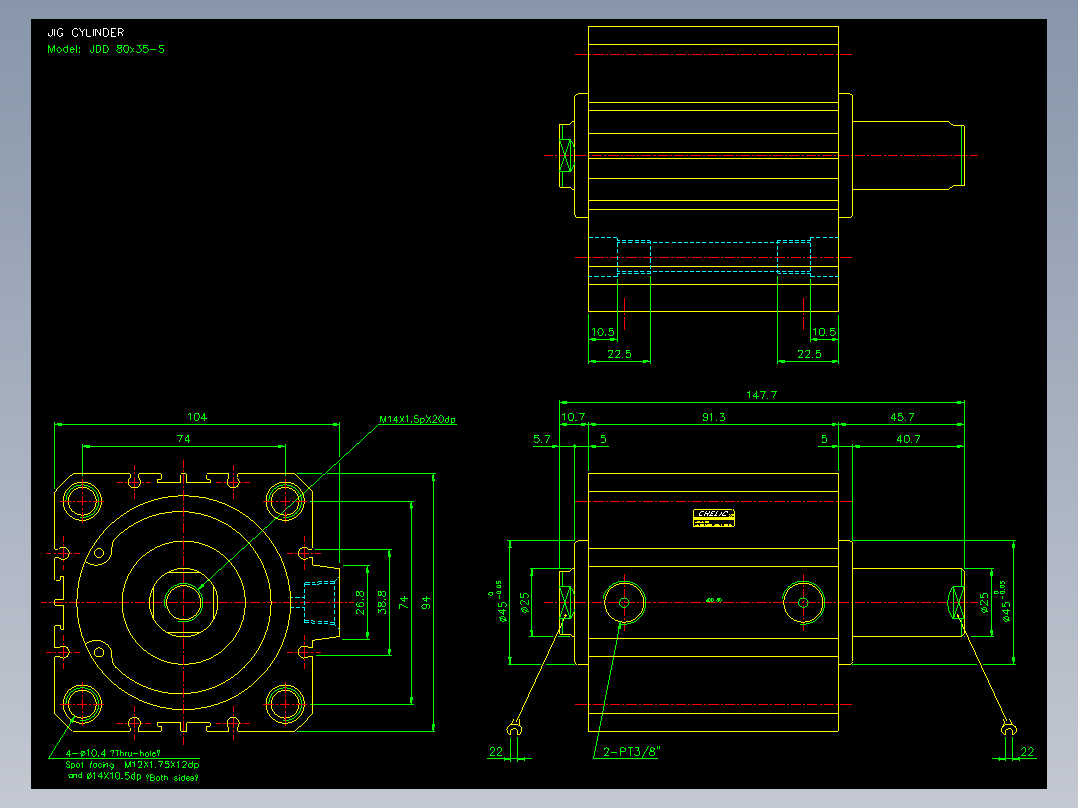Select the ø14X10.5dp Both sides note
Viewport: 1078px width, 808px height.
[x=133, y=776]
